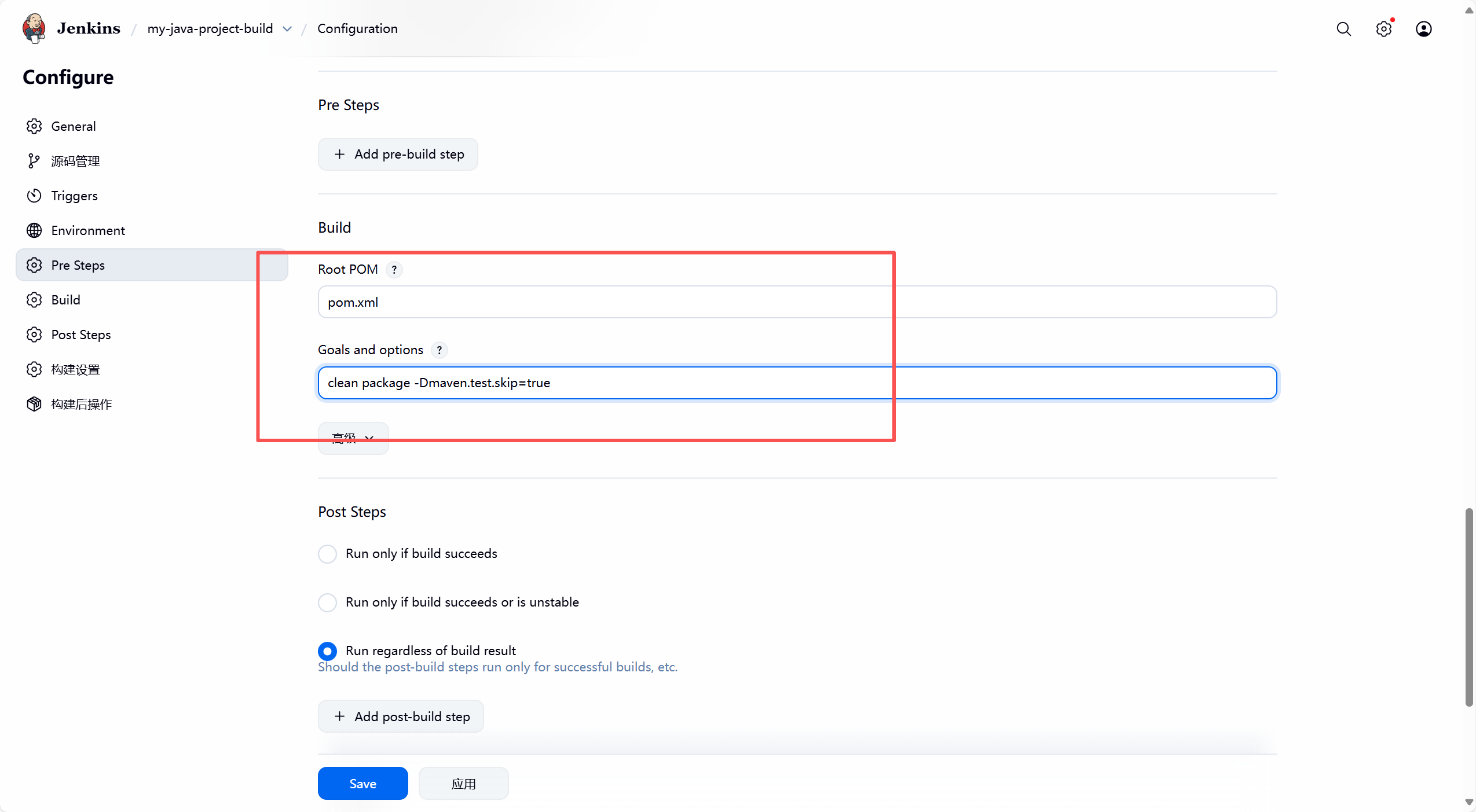Select Run only if build succeeds or unstable
The image size is (1476, 812).
pos(328,602)
